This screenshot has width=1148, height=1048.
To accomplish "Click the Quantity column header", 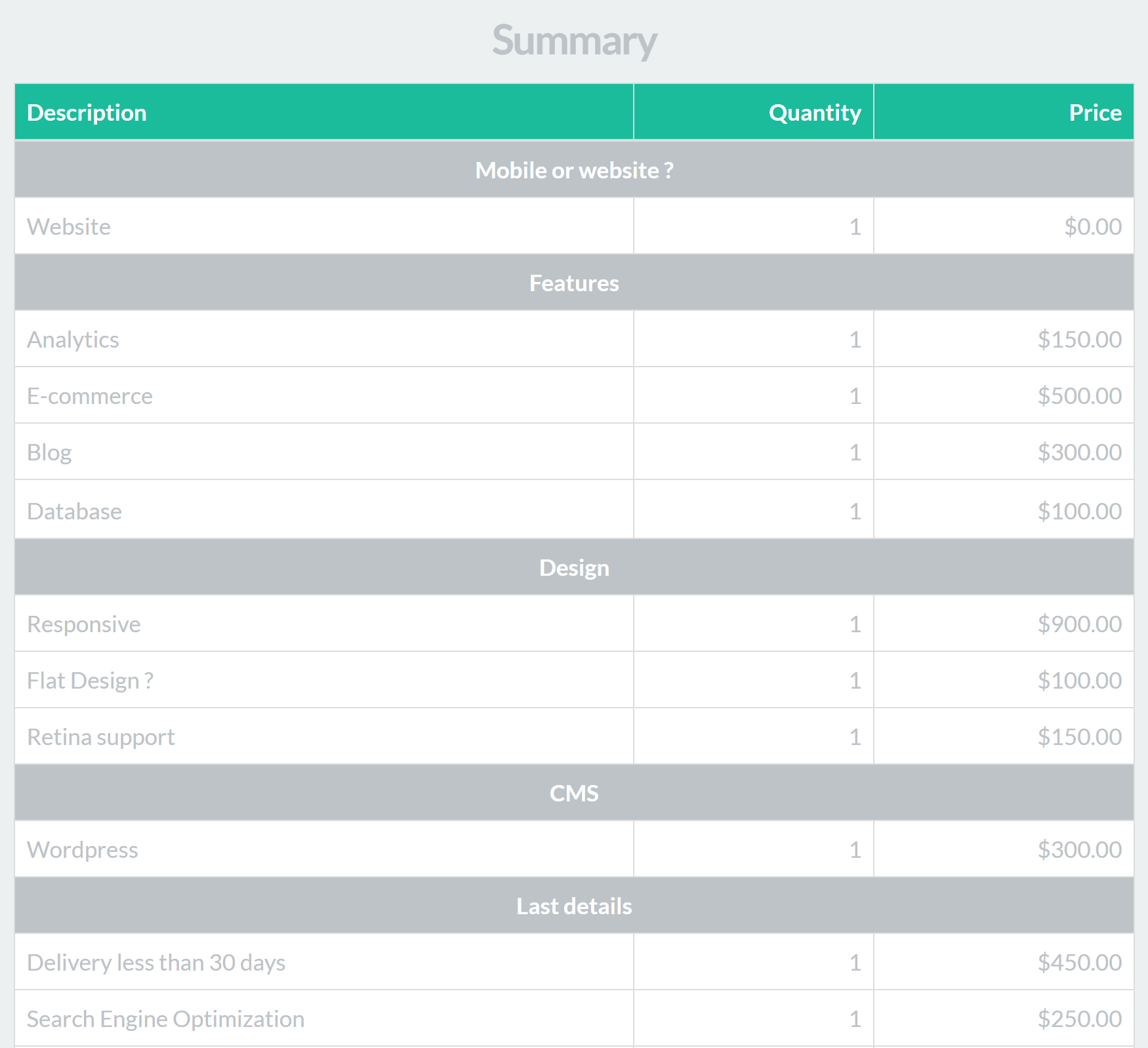I will click(815, 112).
